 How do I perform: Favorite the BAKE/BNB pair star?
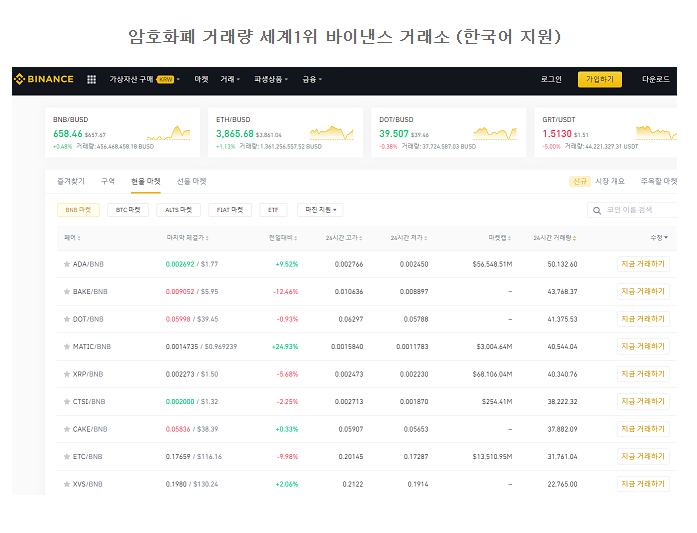pos(67,292)
